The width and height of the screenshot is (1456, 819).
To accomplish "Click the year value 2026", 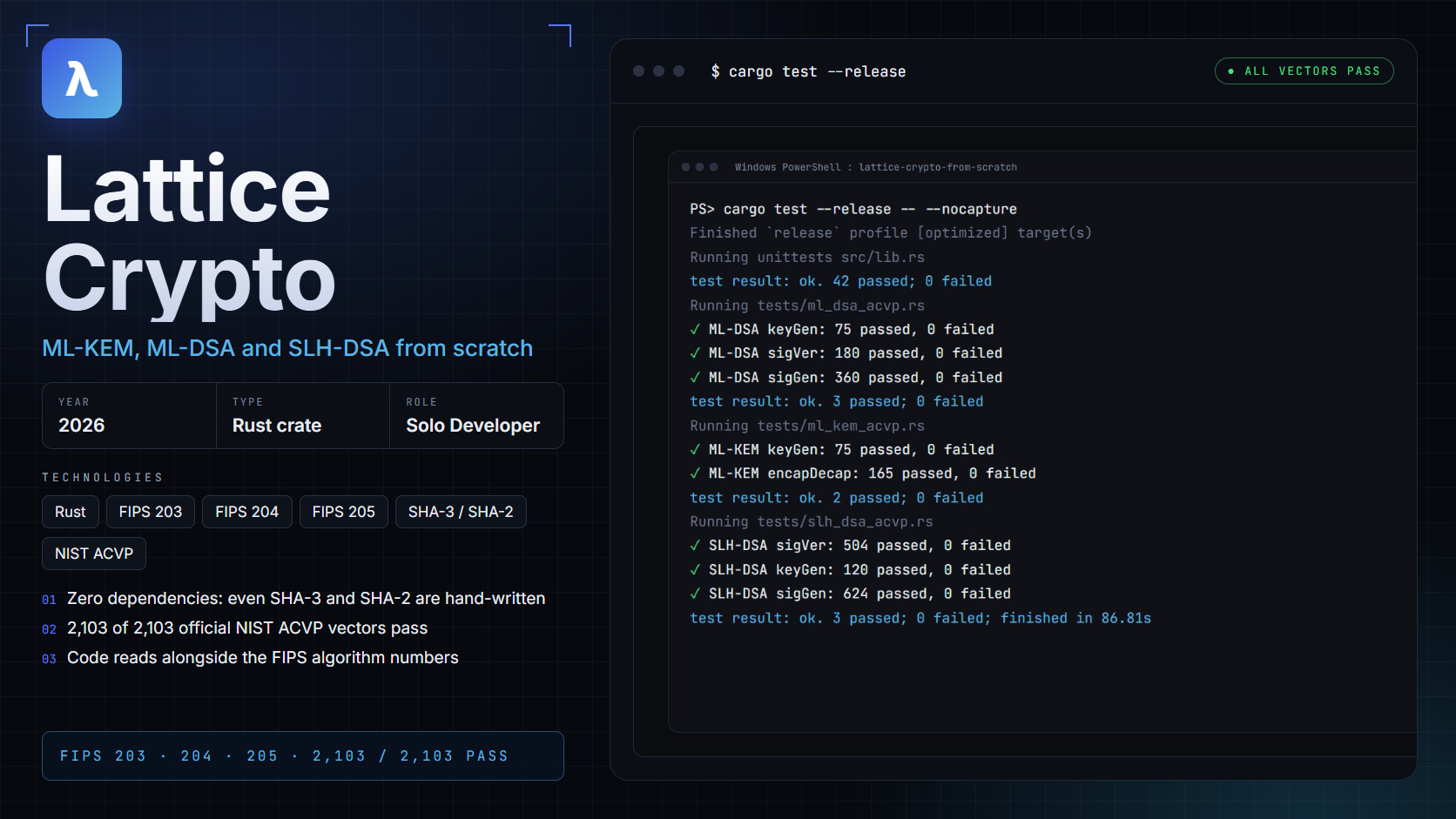I will coord(82,426).
